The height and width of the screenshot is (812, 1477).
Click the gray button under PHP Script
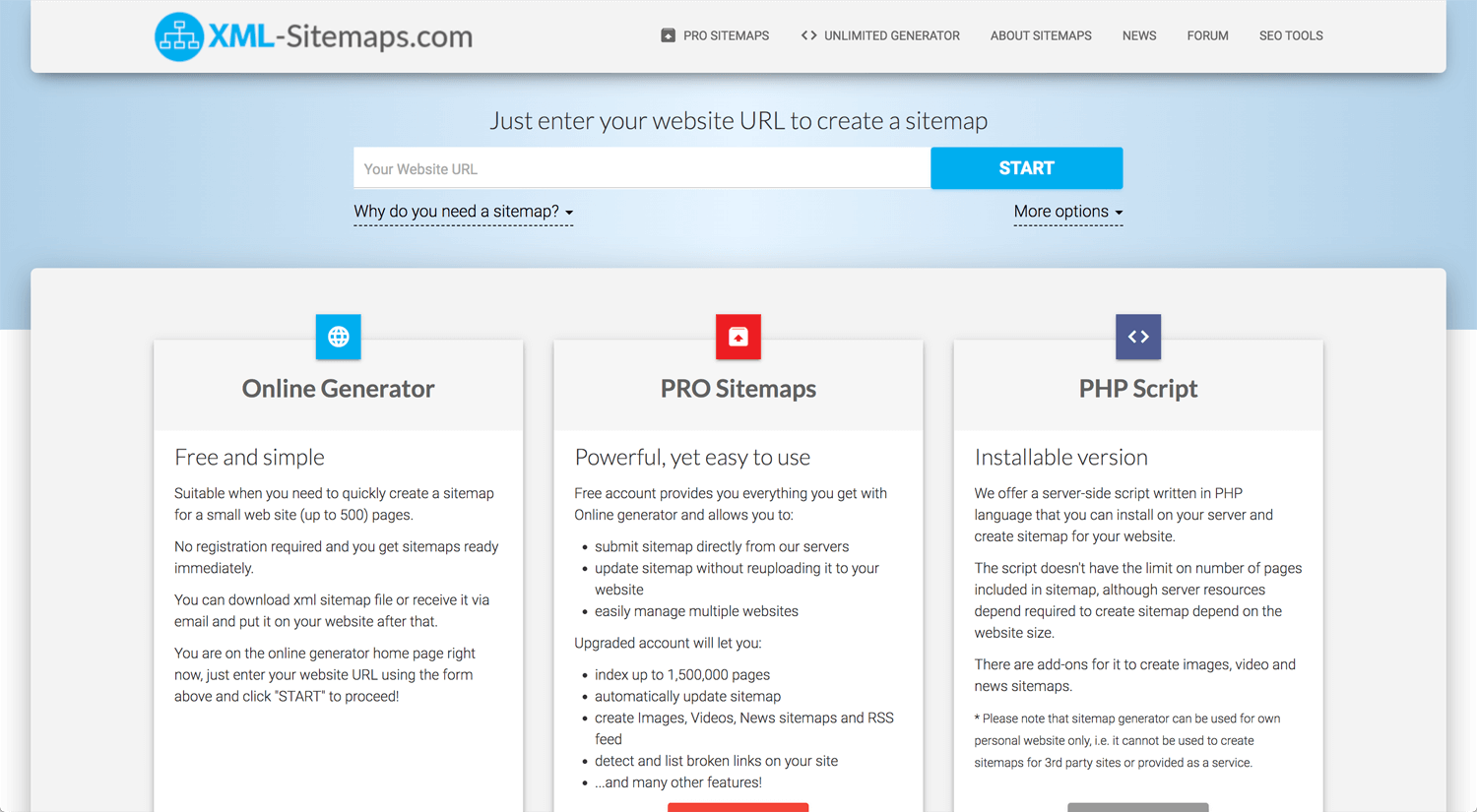[1137, 807]
